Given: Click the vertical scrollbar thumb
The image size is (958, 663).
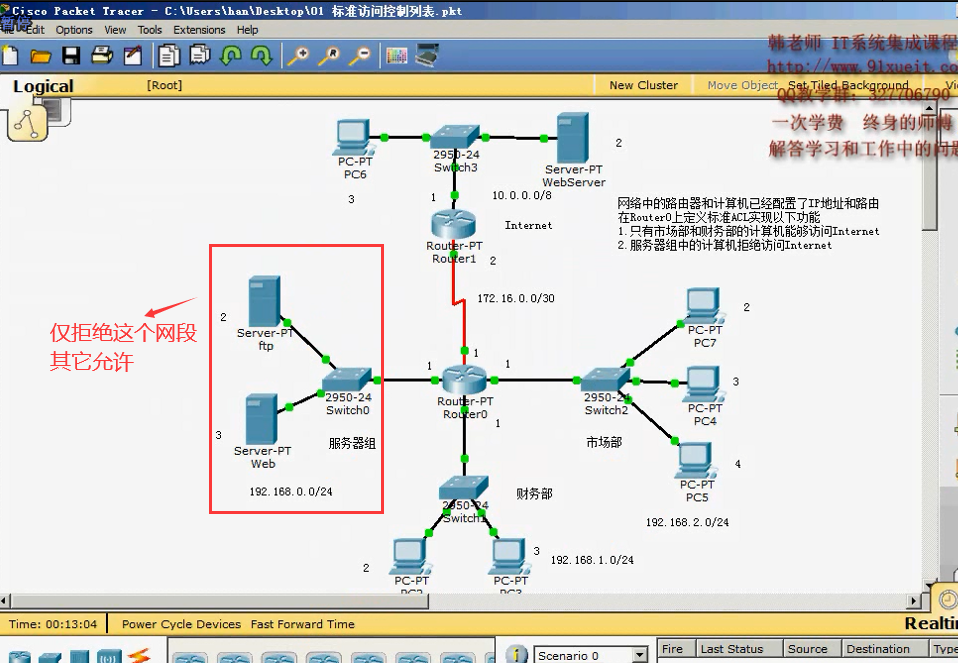Looking at the screenshot, I should tap(929, 171).
